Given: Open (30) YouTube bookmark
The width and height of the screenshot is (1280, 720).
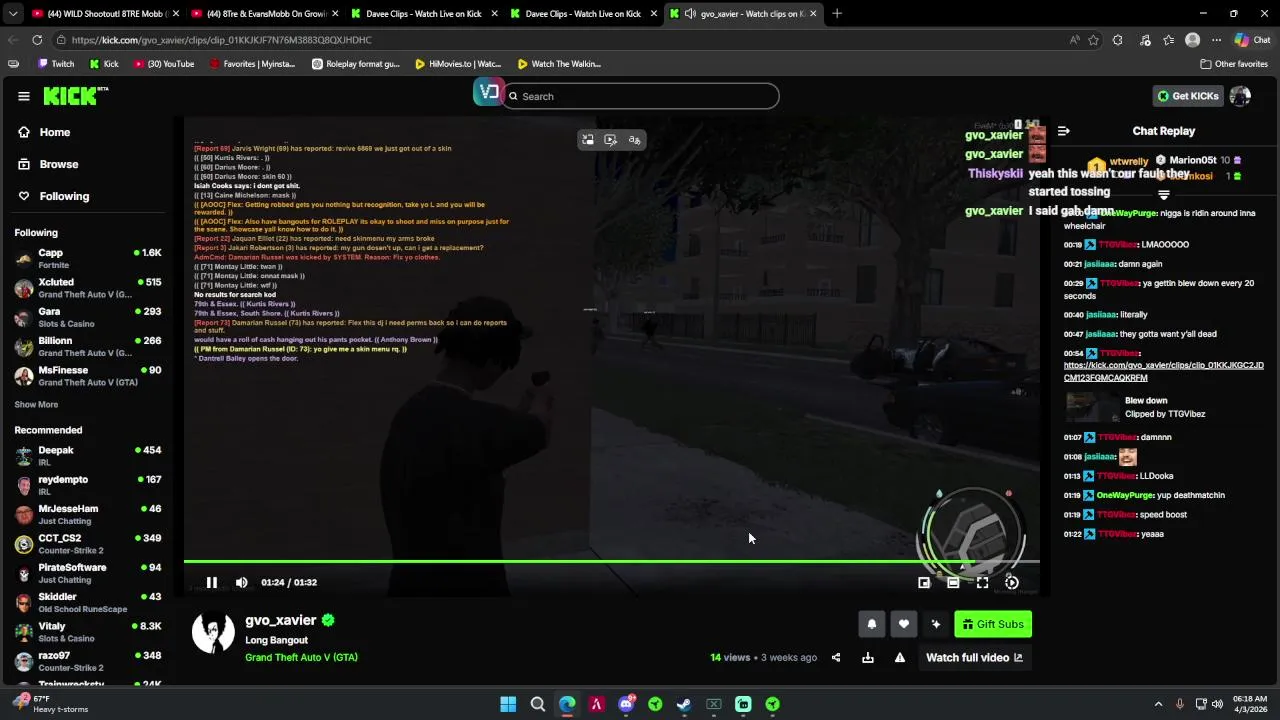Looking at the screenshot, I should pyautogui.click(x=163, y=64).
